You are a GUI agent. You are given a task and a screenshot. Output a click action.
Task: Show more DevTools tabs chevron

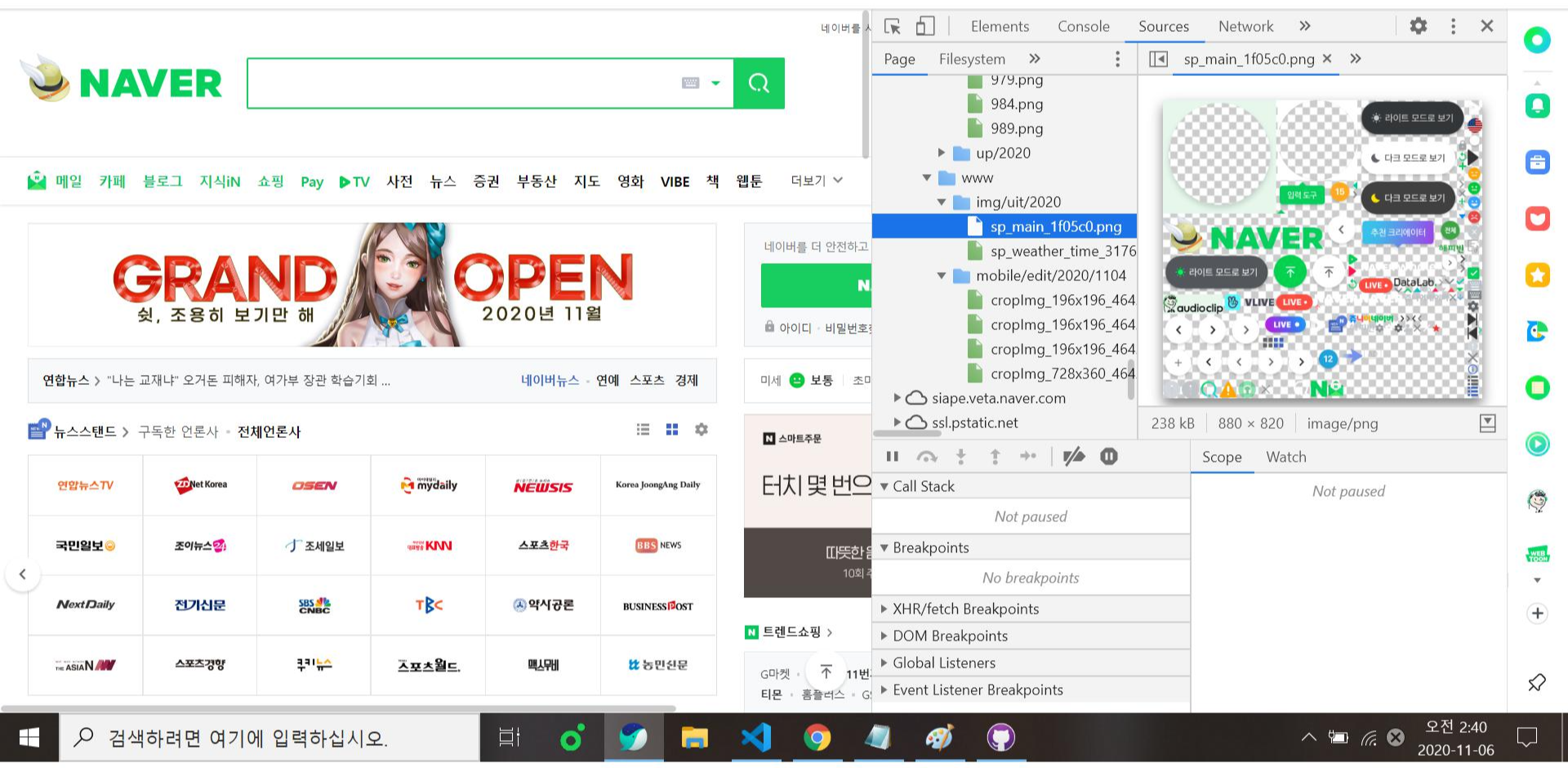click(x=1305, y=26)
